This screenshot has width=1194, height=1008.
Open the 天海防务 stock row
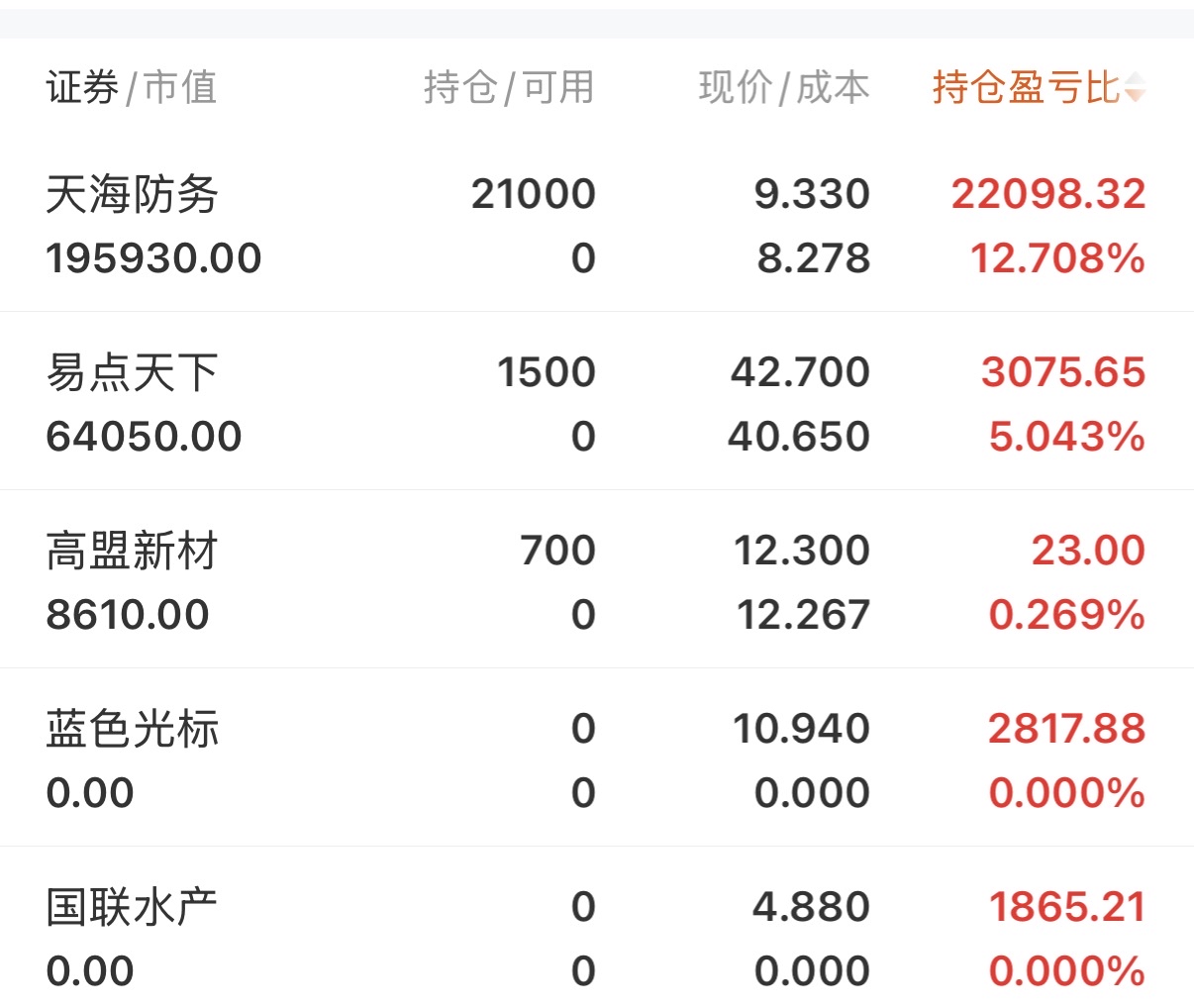[x=132, y=194]
